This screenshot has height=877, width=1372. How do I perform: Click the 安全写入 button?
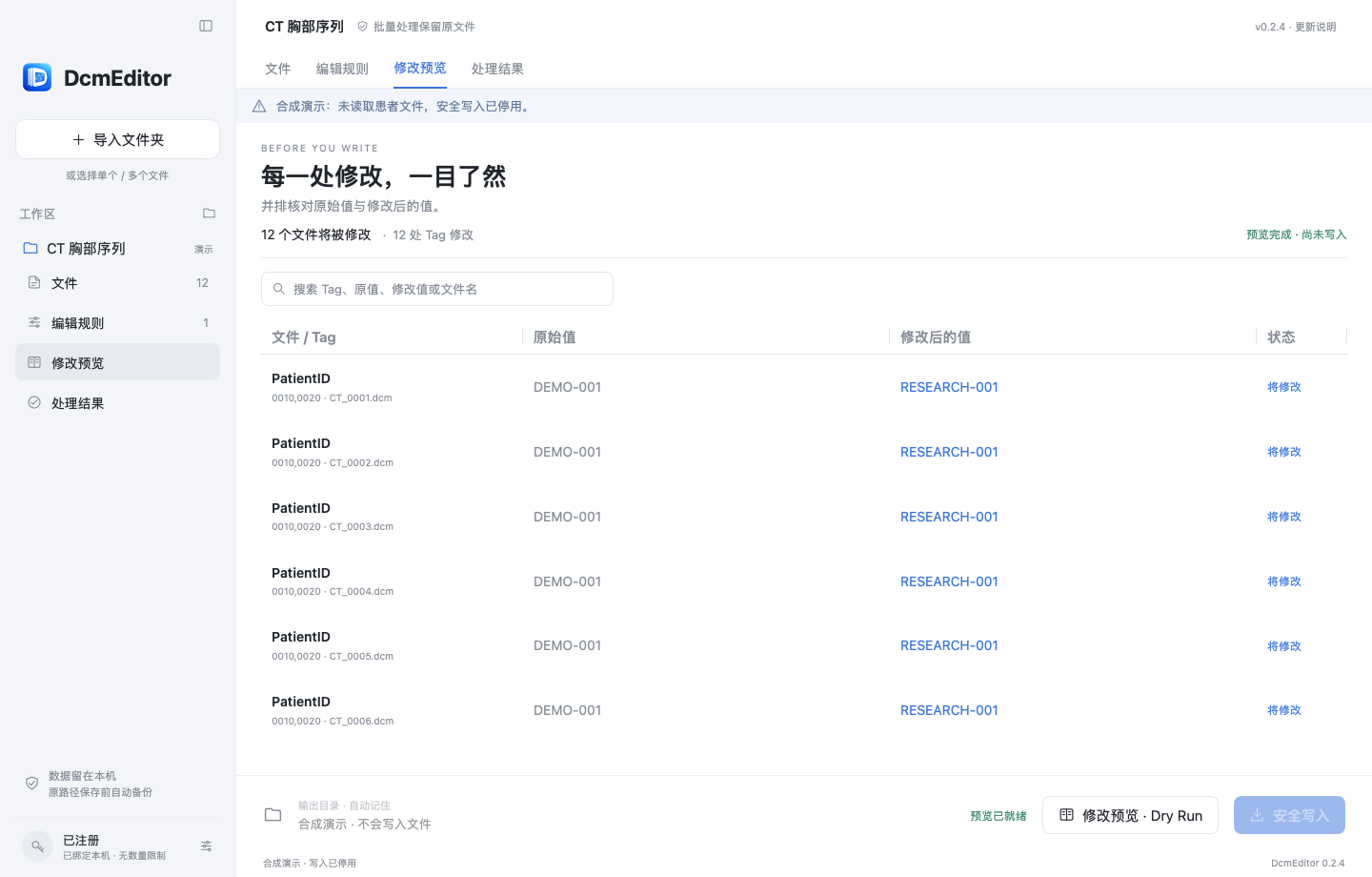(1289, 815)
